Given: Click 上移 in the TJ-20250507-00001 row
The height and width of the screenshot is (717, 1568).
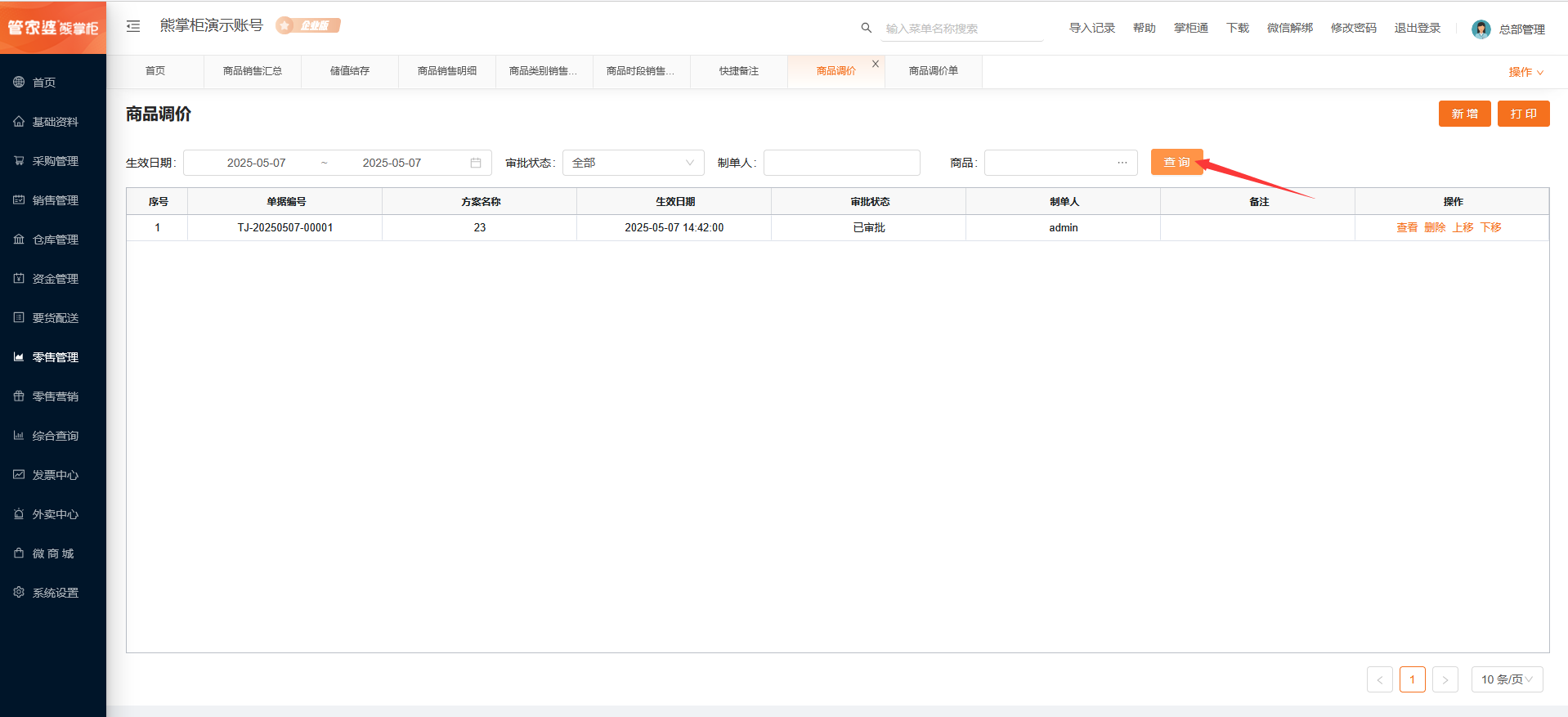Looking at the screenshot, I should point(1463,227).
